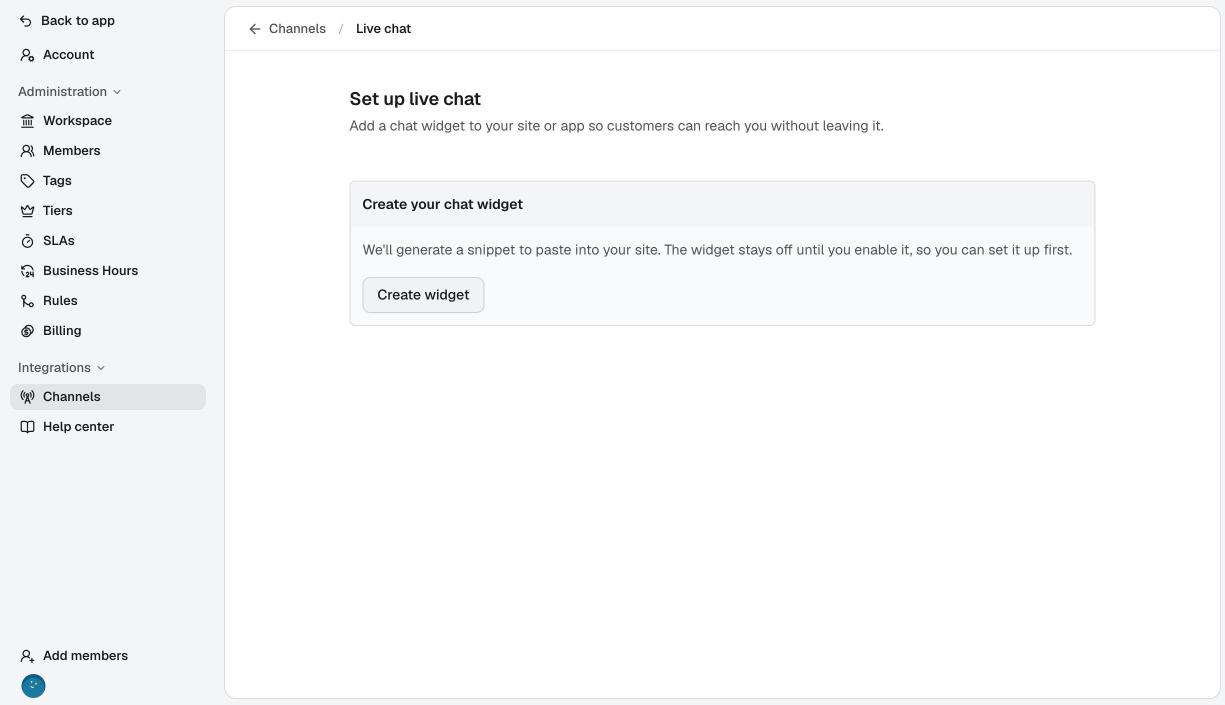Click the Administration section label
1225x705 pixels.
point(62,92)
